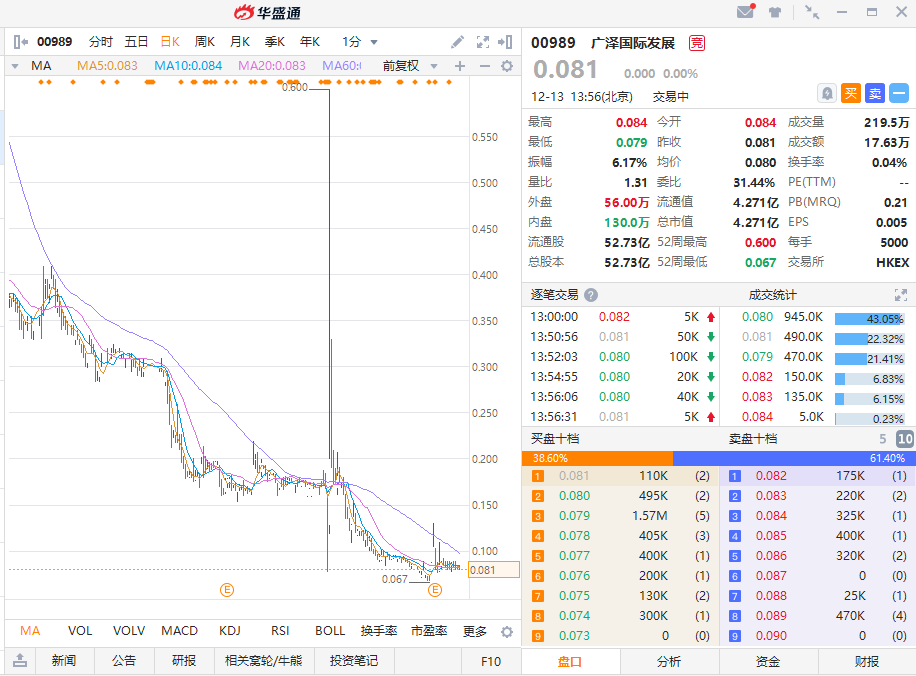Expand the chart to fullscreen
Image resolution: width=916 pixels, height=676 pixels.
pos(483,42)
